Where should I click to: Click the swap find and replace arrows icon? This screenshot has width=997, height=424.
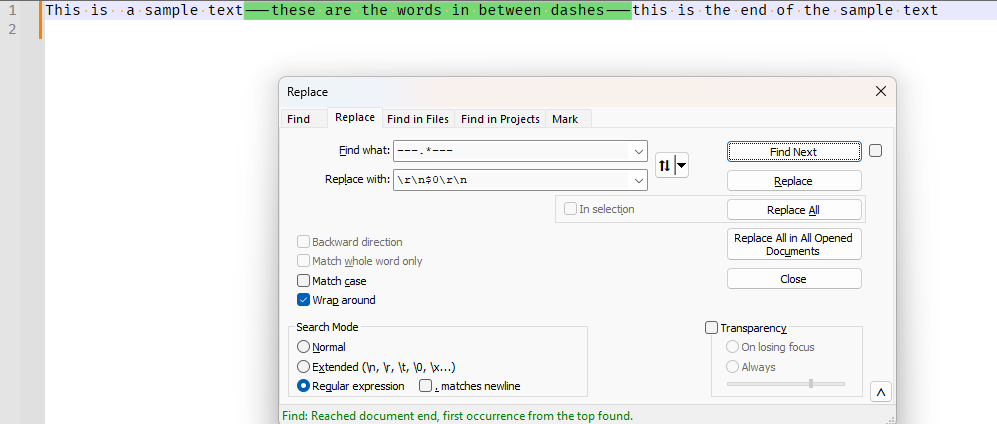click(664, 166)
